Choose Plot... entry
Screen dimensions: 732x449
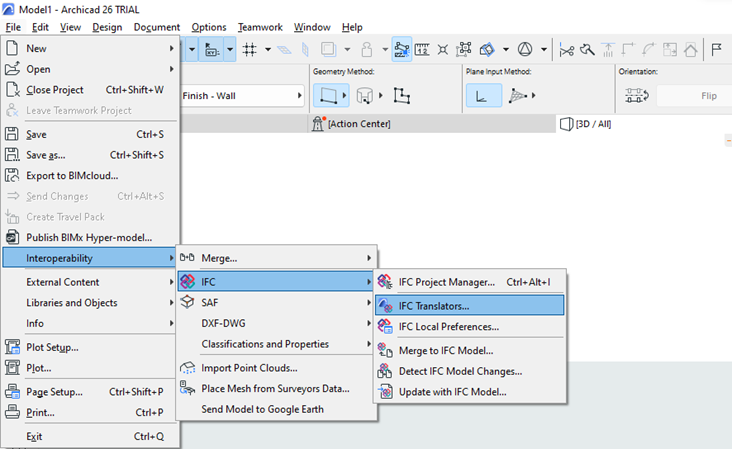(x=90, y=368)
